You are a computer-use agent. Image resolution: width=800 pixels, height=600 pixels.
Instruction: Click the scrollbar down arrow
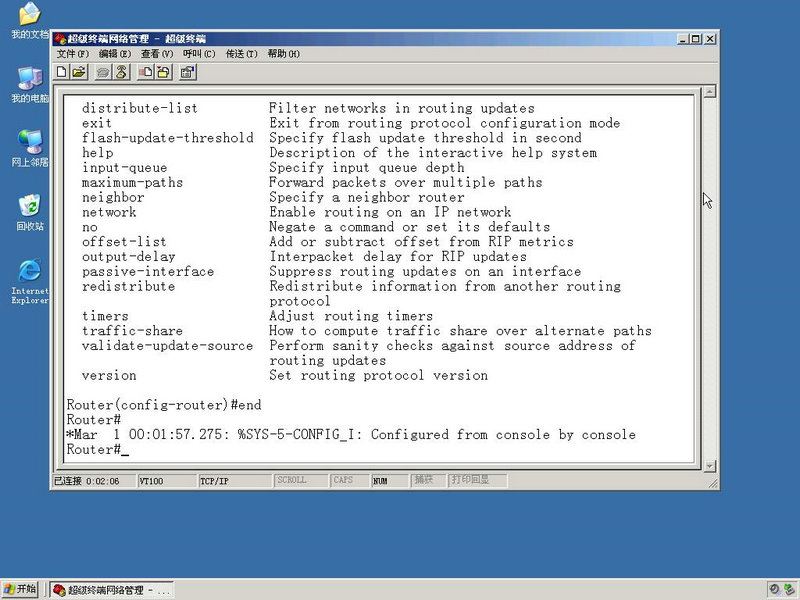click(710, 466)
